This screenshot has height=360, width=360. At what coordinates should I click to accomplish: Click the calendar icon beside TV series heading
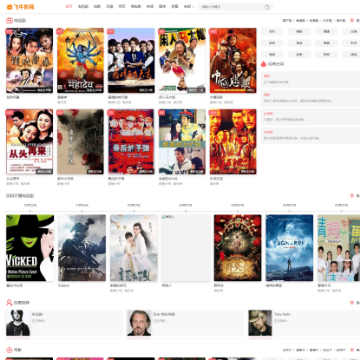coord(9,21)
